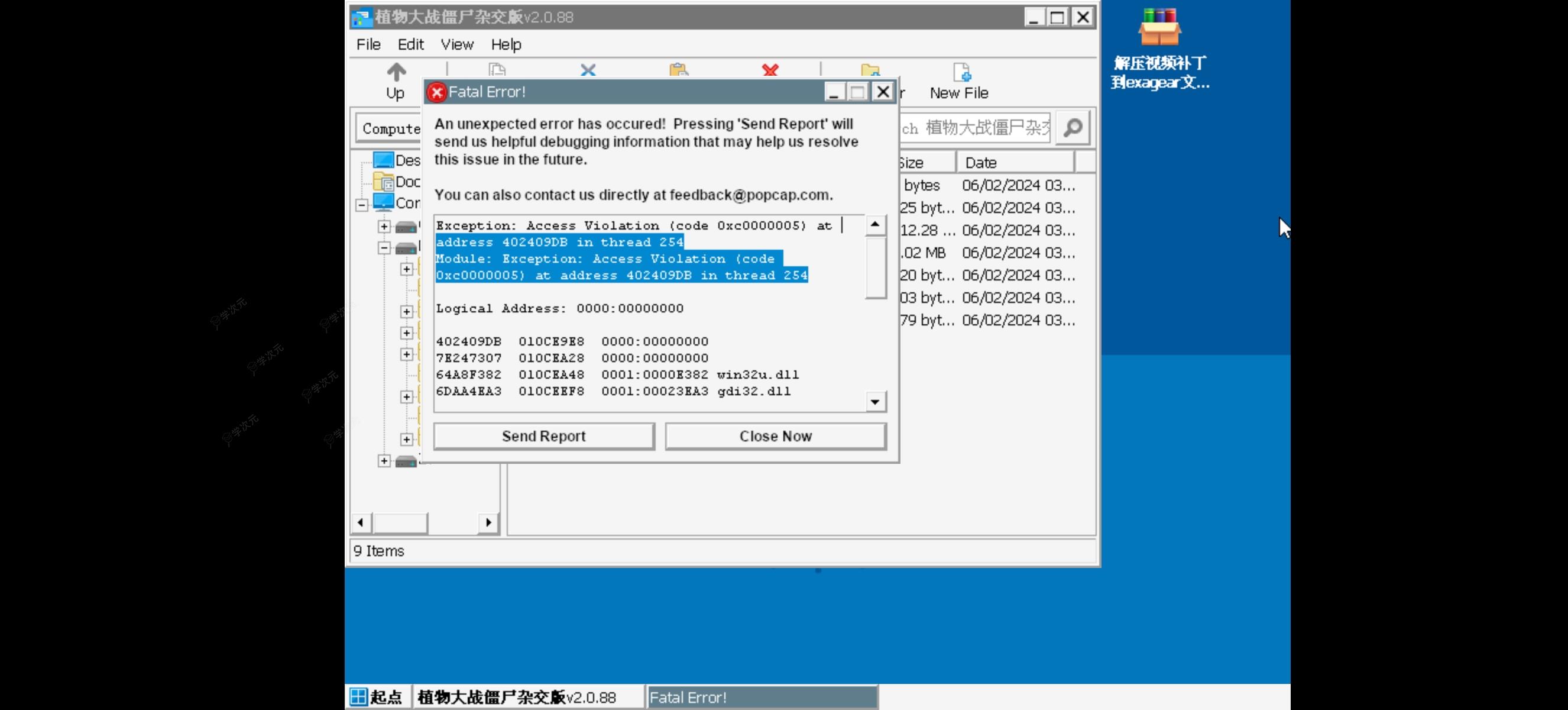Click the address path field showing Compute
This screenshot has height=710, width=1568.
[x=390, y=128]
